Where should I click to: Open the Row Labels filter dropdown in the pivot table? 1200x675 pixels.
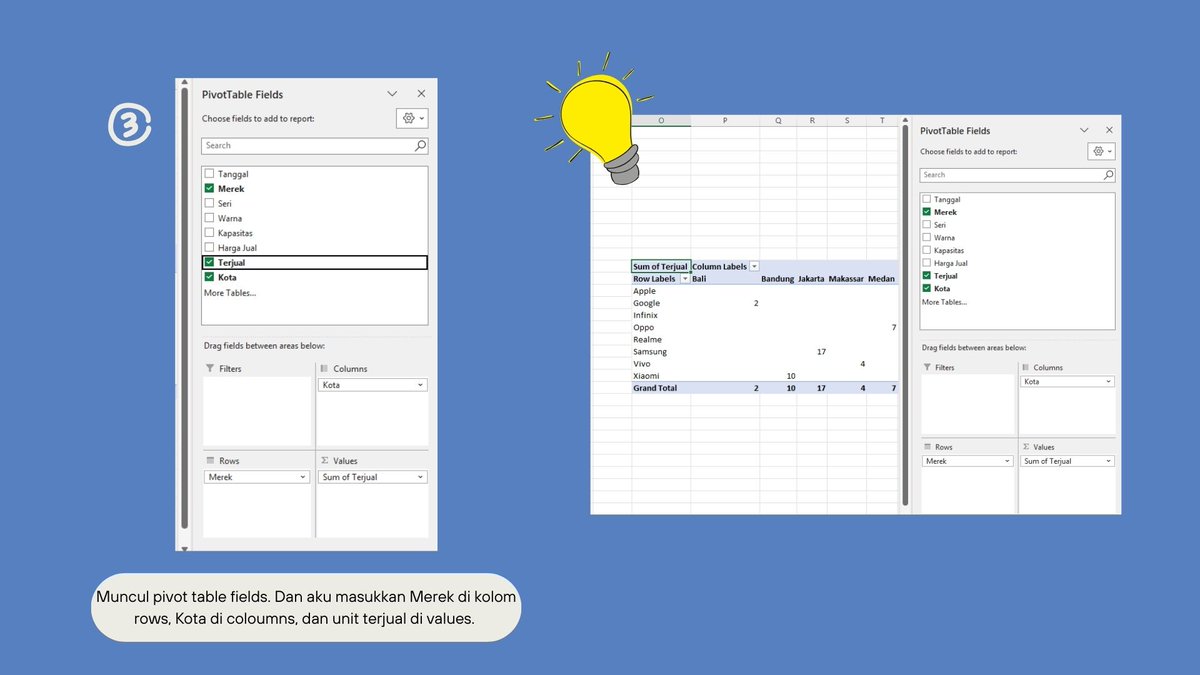click(684, 279)
